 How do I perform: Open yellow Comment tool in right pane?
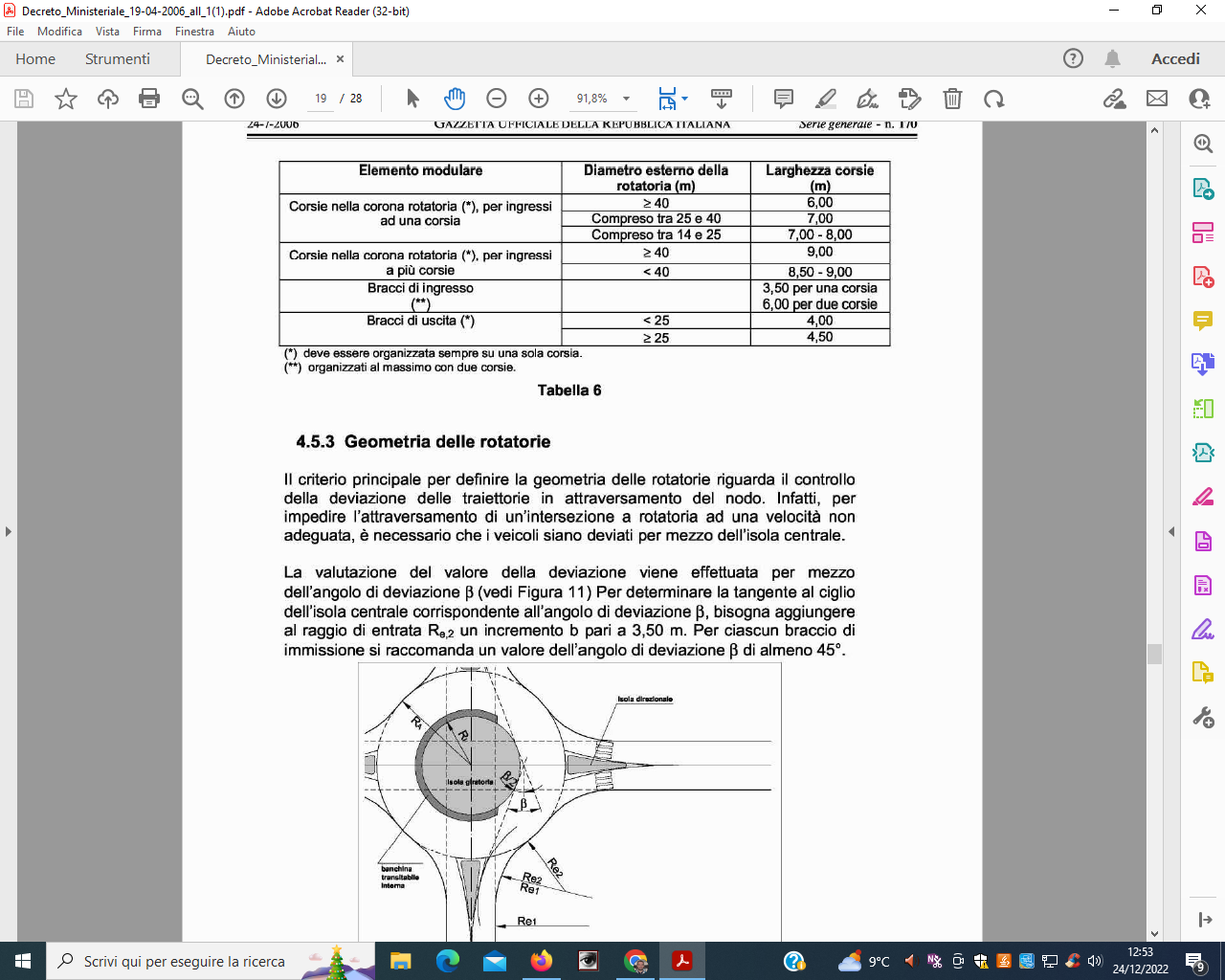pos(1203,320)
